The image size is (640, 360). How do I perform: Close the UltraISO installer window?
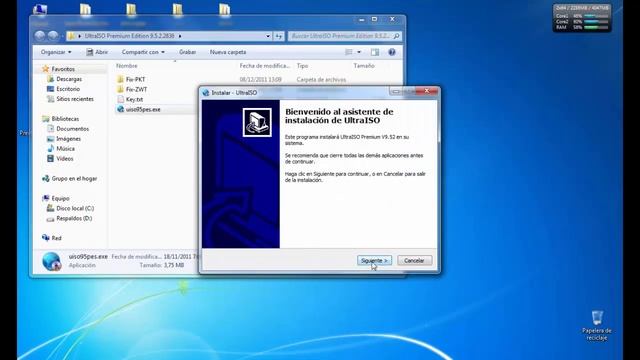(x=427, y=91)
